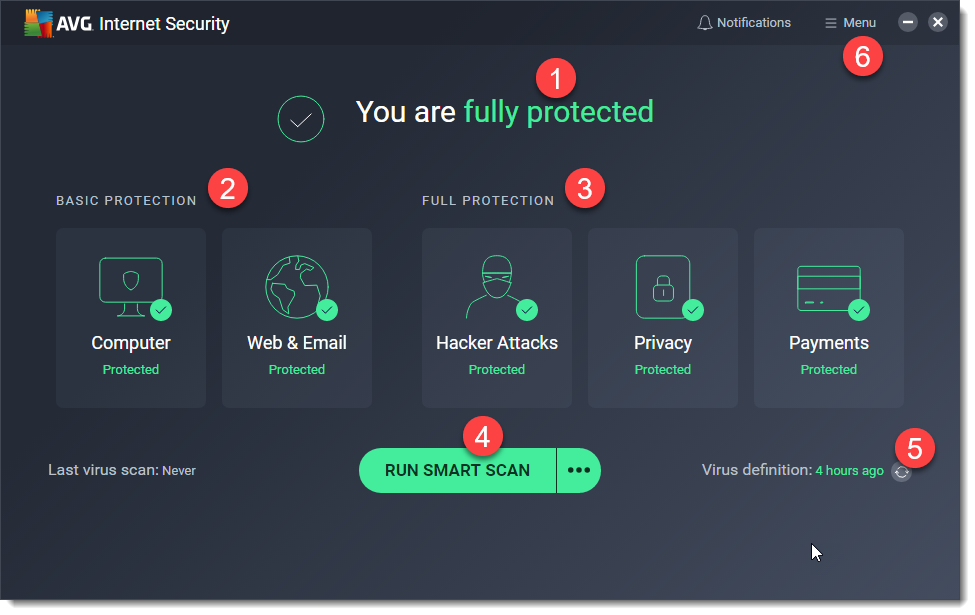Open additional scan options via the ellipsis
The height and width of the screenshot is (615, 975).
[x=578, y=470]
